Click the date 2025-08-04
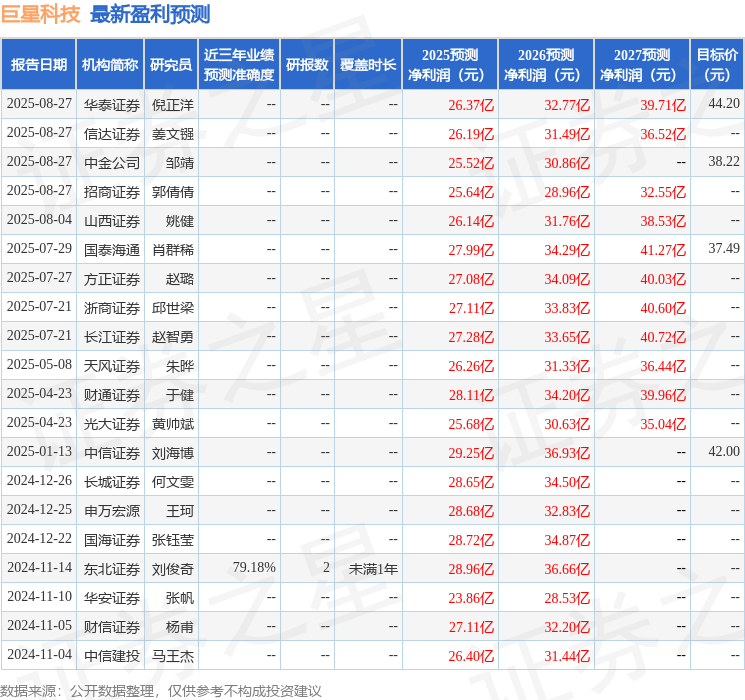This screenshot has width=745, height=700. [x=39, y=220]
